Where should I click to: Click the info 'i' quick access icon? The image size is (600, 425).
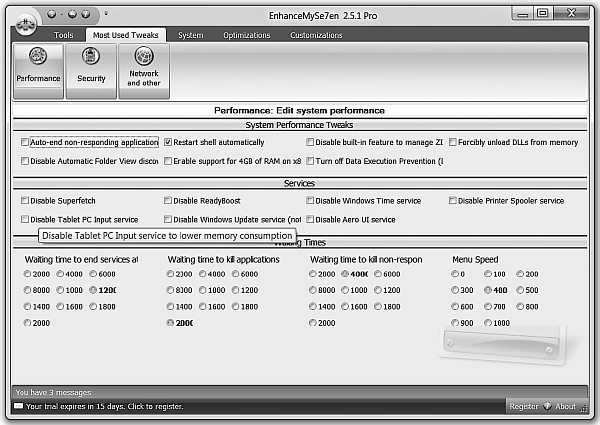click(86, 14)
